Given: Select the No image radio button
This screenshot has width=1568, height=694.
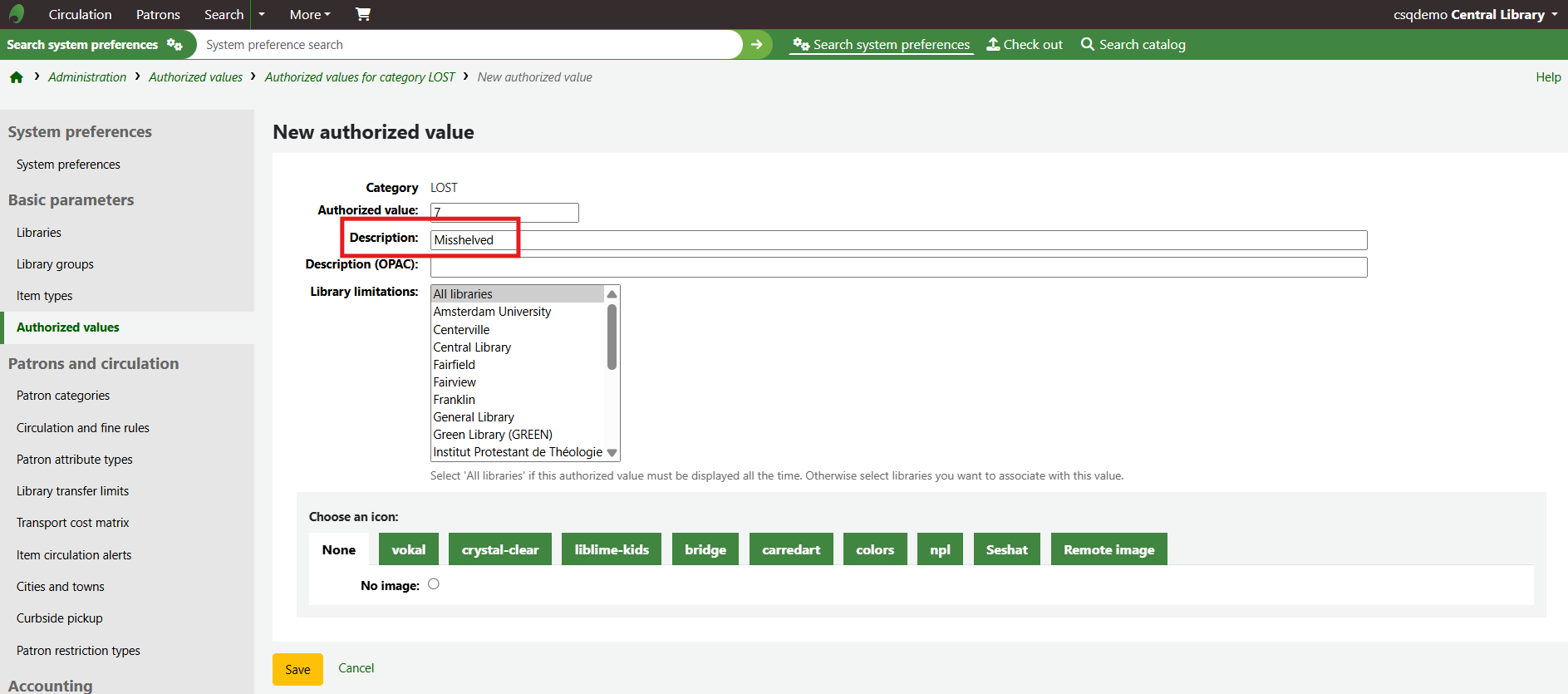Looking at the screenshot, I should [x=434, y=584].
